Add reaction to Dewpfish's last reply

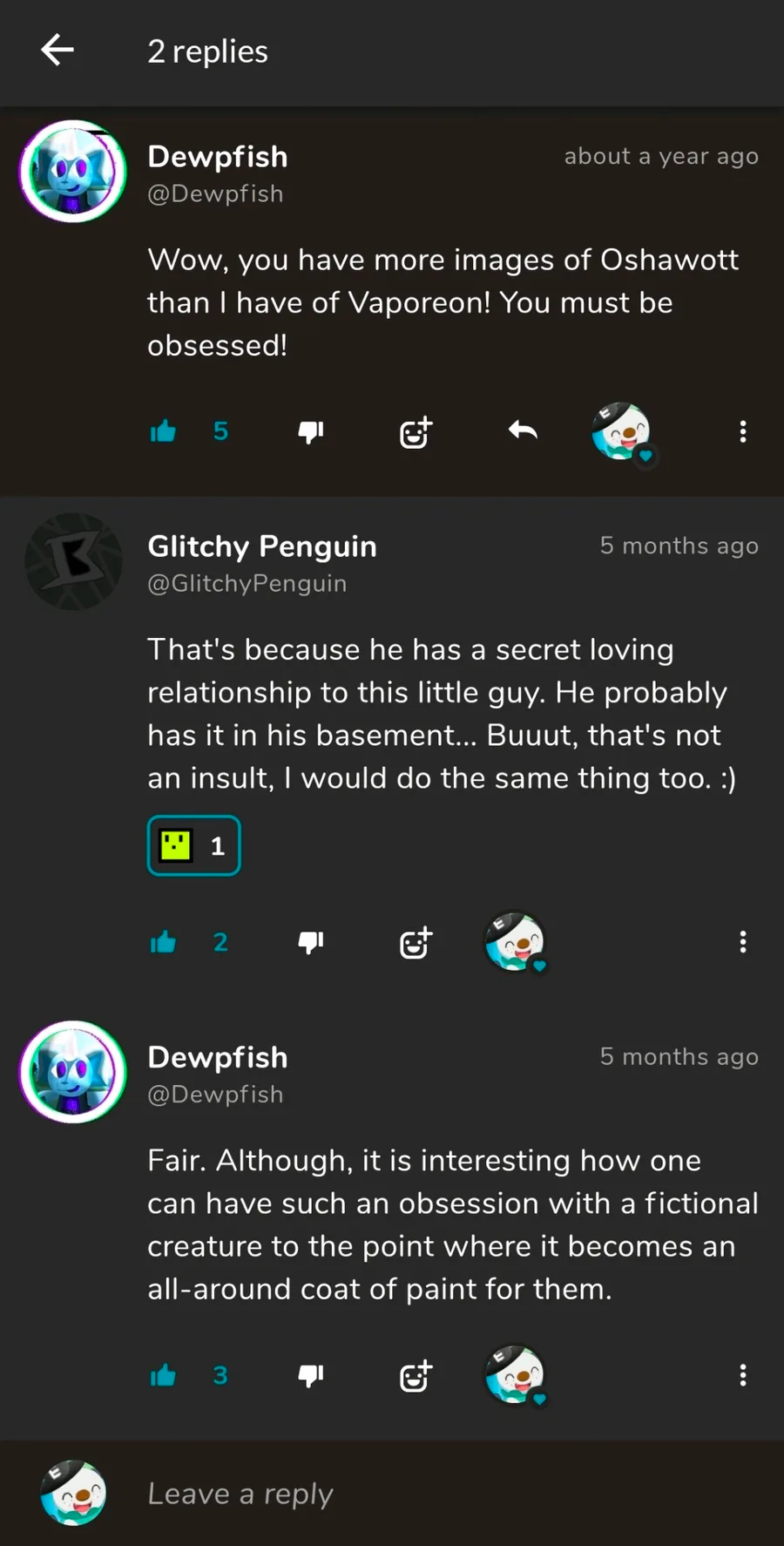[416, 1375]
